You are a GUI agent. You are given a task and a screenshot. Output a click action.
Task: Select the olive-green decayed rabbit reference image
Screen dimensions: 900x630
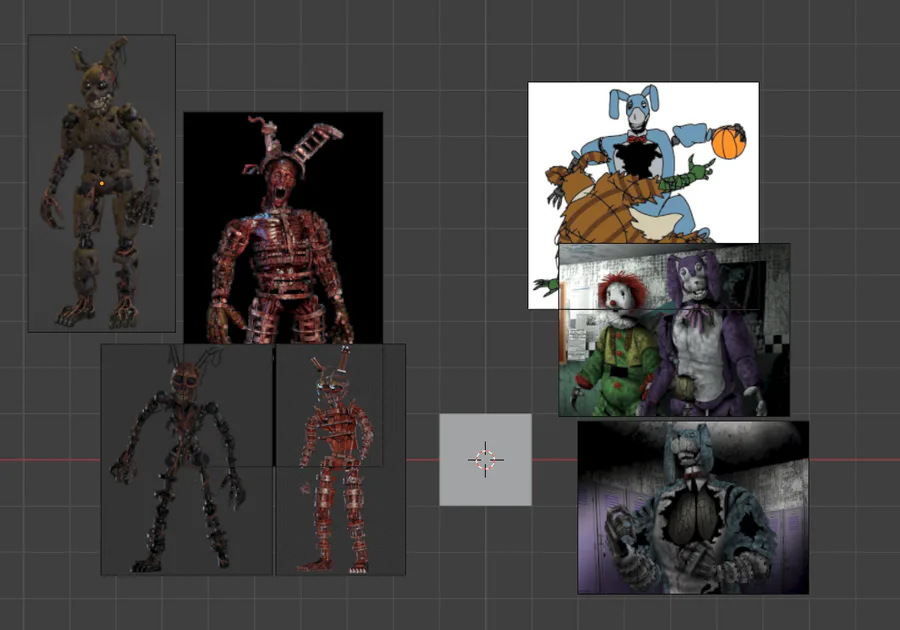tap(102, 183)
